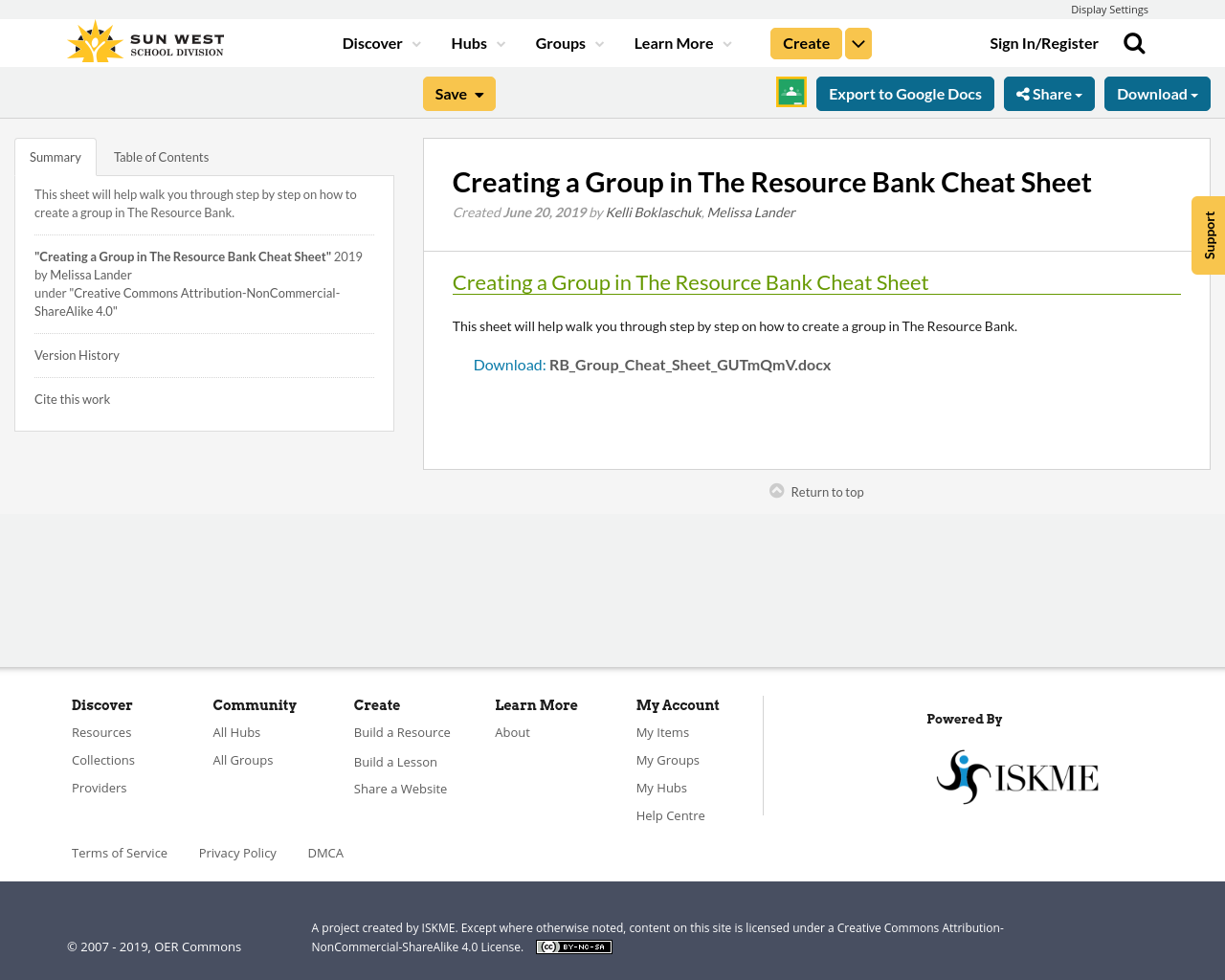
Task: Open the Groups menu
Action: 561,42
